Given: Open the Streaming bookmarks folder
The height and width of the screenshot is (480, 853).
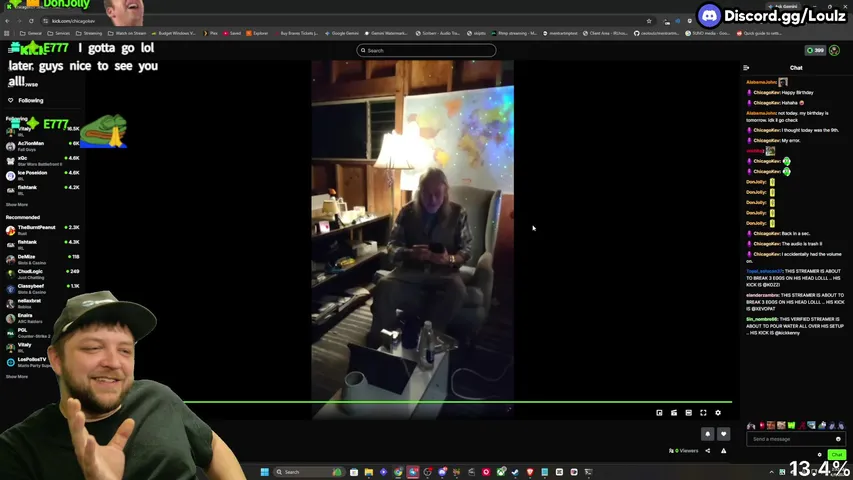Looking at the screenshot, I should point(89,33).
